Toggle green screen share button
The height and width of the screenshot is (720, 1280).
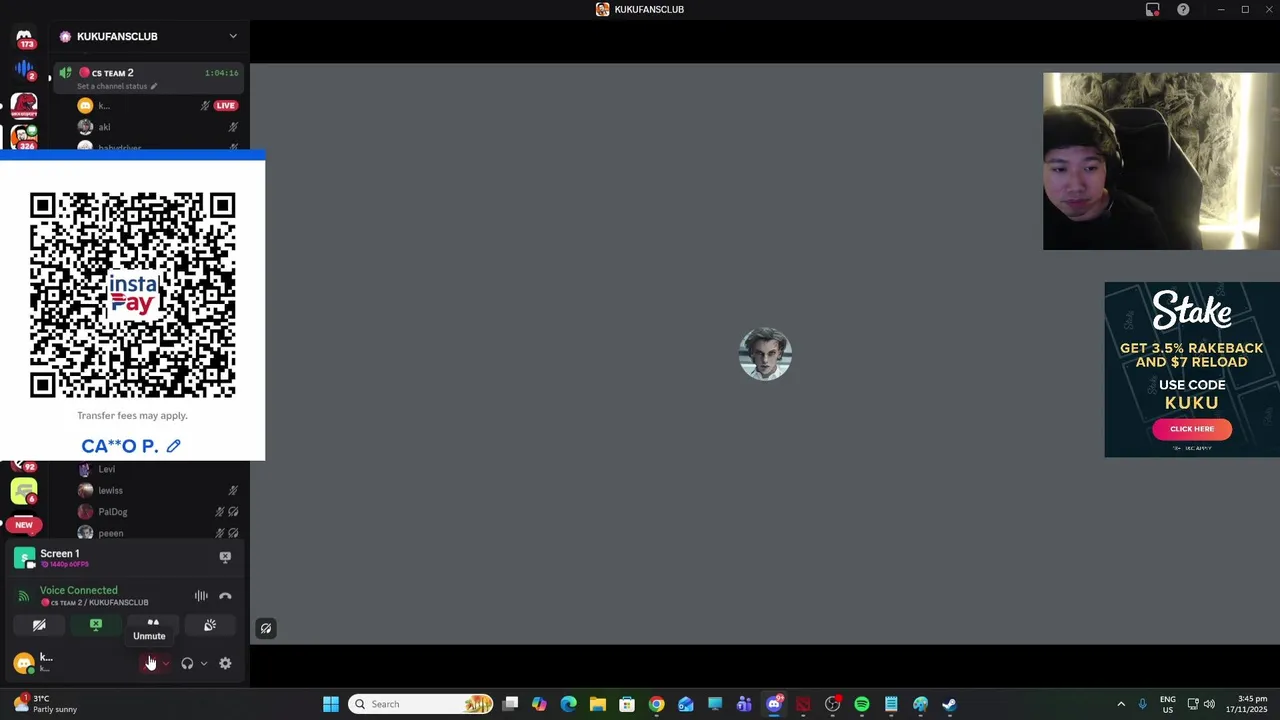tap(96, 625)
